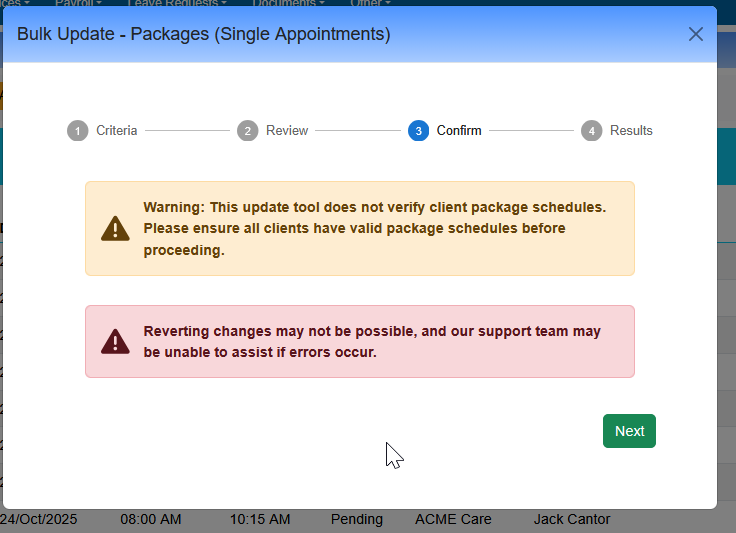The height and width of the screenshot is (533, 736).
Task: Click the step 1 number circle
Action: coord(77,131)
